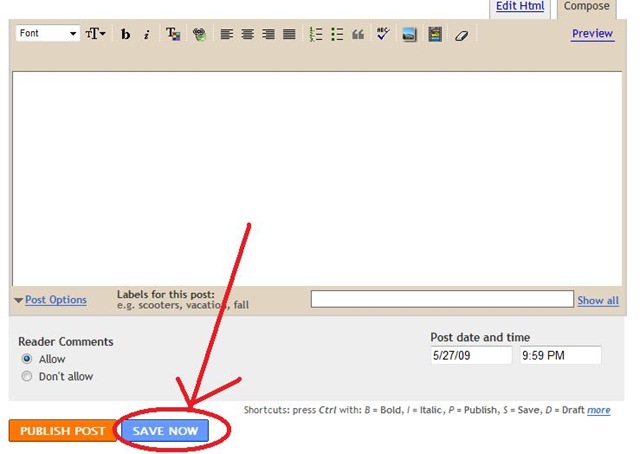Viewport: 640px width, 454px height.
Task: Select Don't allow reader comments
Action: pyautogui.click(x=27, y=376)
